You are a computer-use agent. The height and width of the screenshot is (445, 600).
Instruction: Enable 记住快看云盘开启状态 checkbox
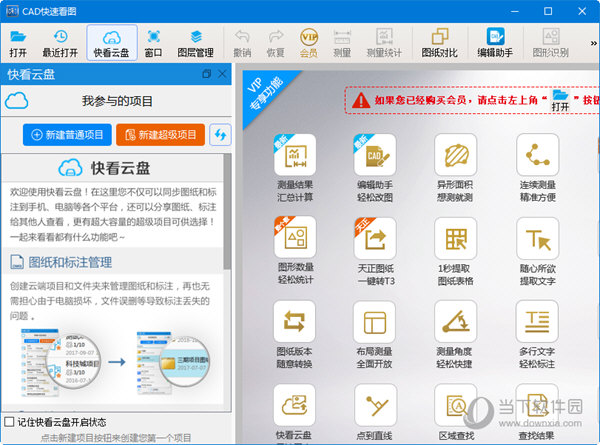click(x=9, y=420)
